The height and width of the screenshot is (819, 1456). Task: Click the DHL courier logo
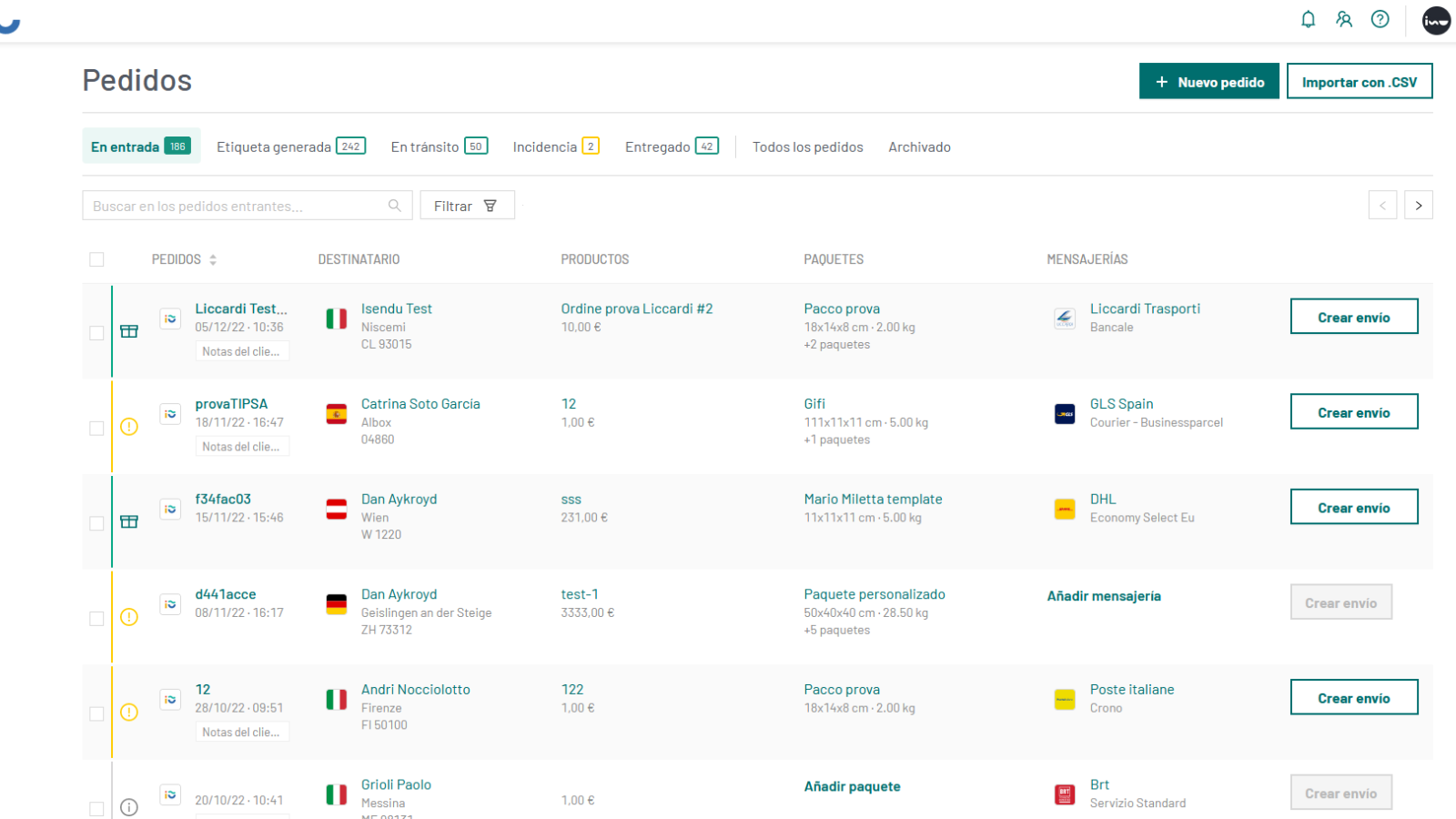[x=1065, y=509]
